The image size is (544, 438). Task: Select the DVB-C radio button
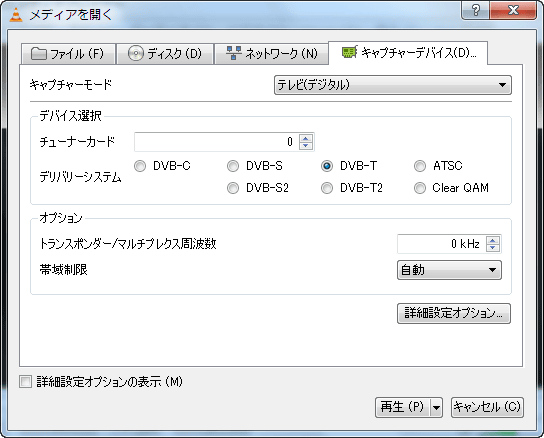coord(140,166)
